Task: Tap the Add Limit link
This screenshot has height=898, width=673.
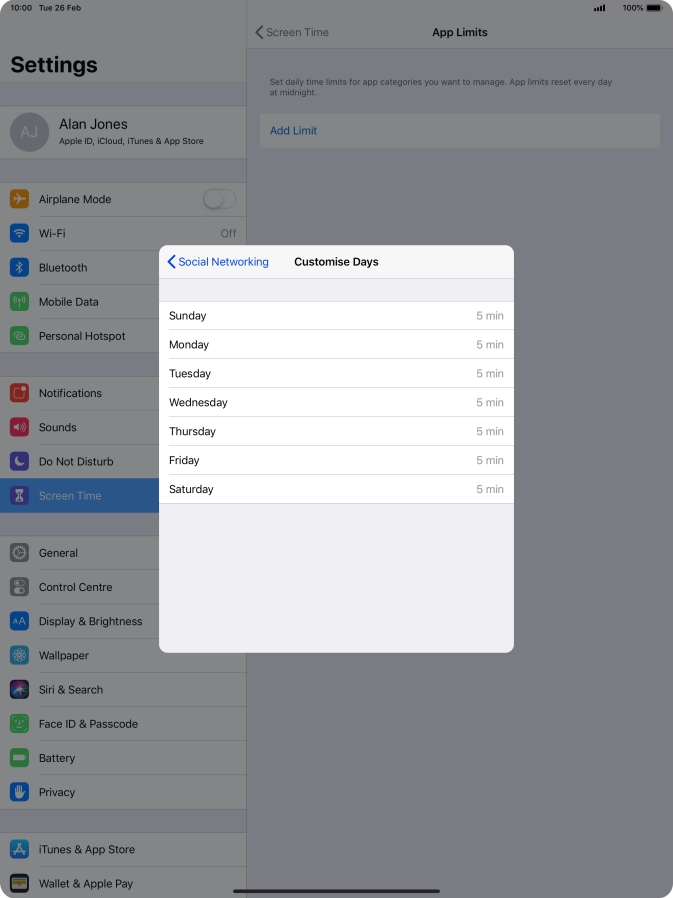Action: tap(293, 131)
